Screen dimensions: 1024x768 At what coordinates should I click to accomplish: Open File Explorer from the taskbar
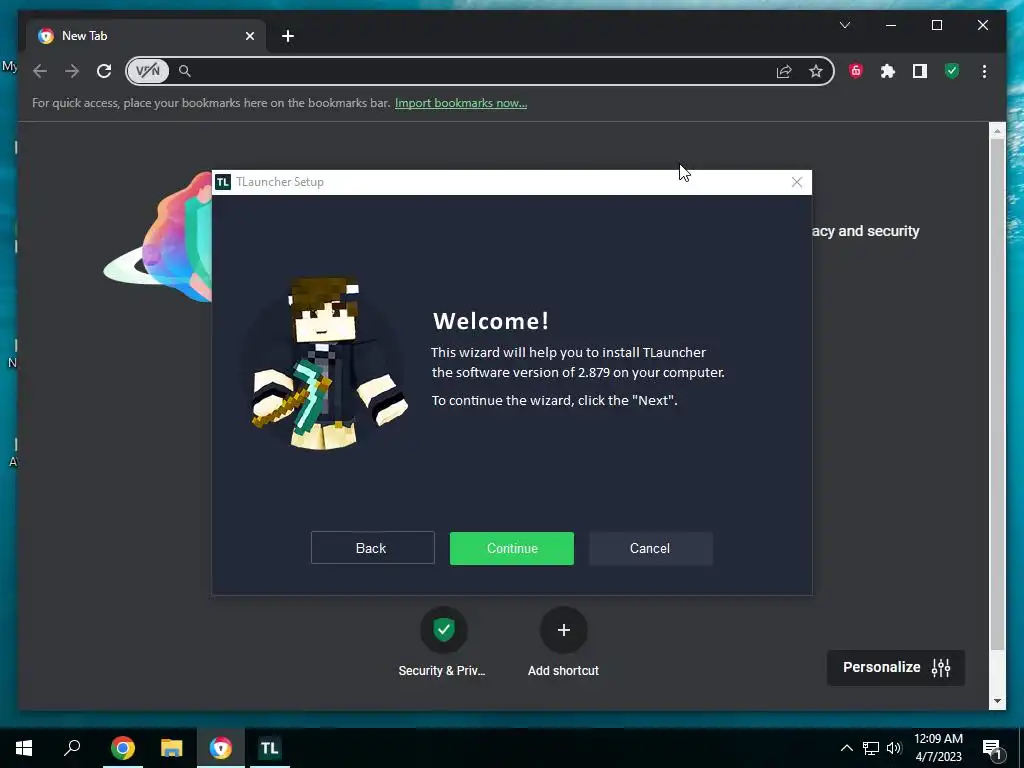point(172,748)
